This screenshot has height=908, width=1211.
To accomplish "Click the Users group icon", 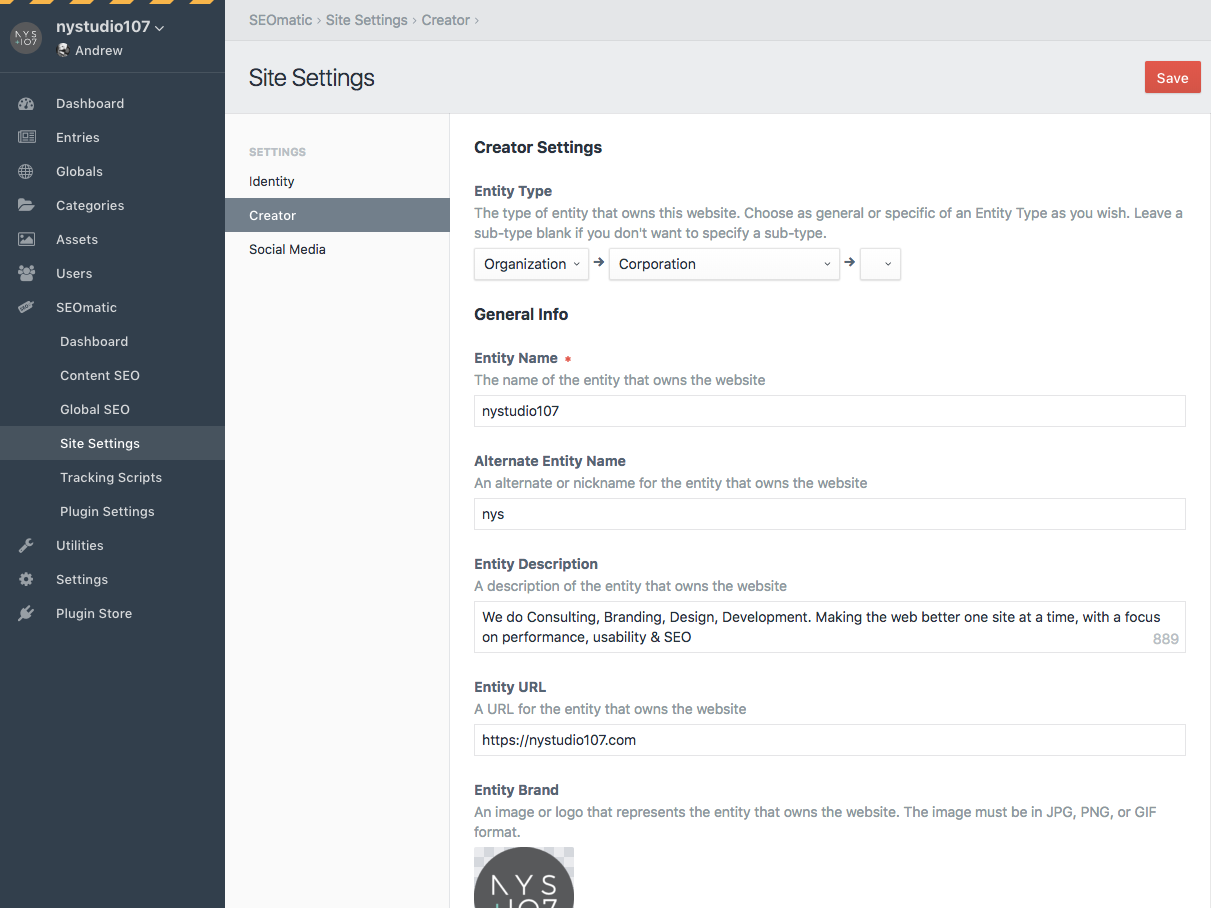I will [26, 273].
